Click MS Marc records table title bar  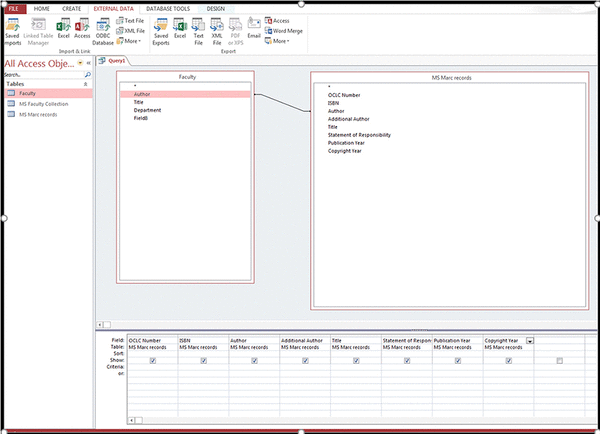(450, 77)
